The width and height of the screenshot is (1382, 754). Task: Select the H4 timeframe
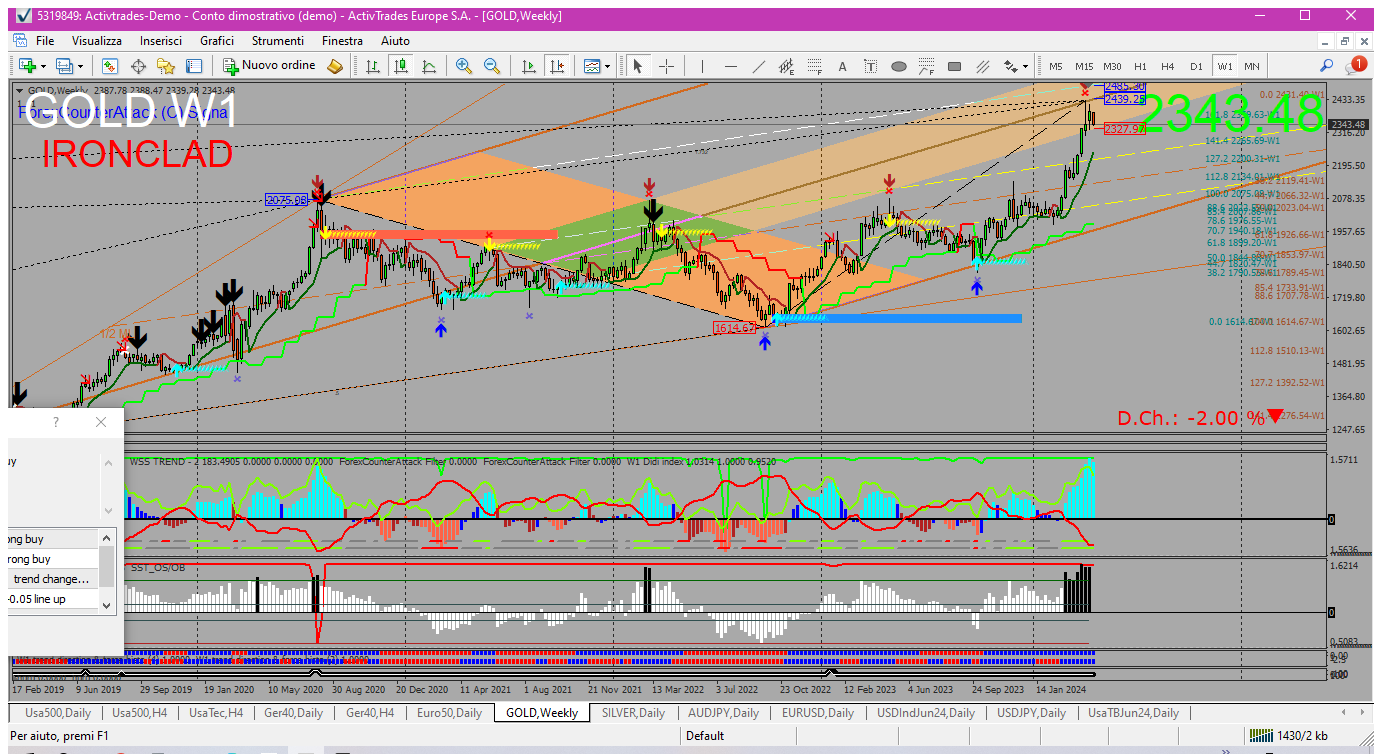(1168, 66)
